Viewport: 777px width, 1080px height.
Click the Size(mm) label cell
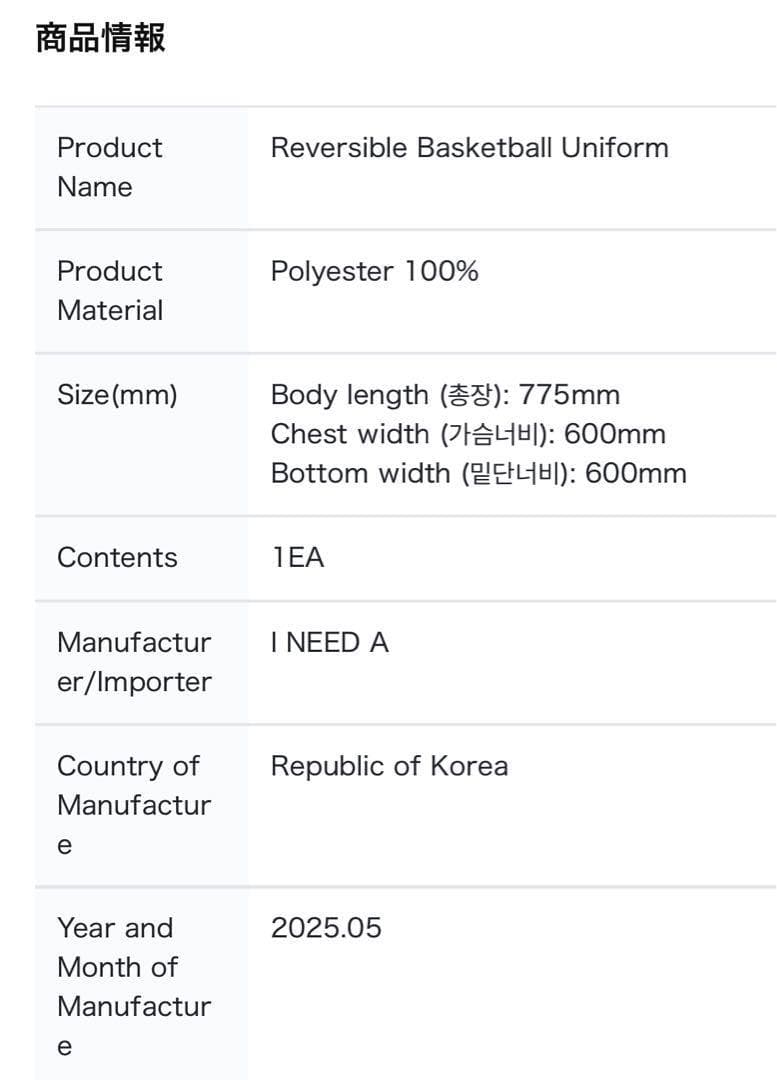click(x=117, y=395)
